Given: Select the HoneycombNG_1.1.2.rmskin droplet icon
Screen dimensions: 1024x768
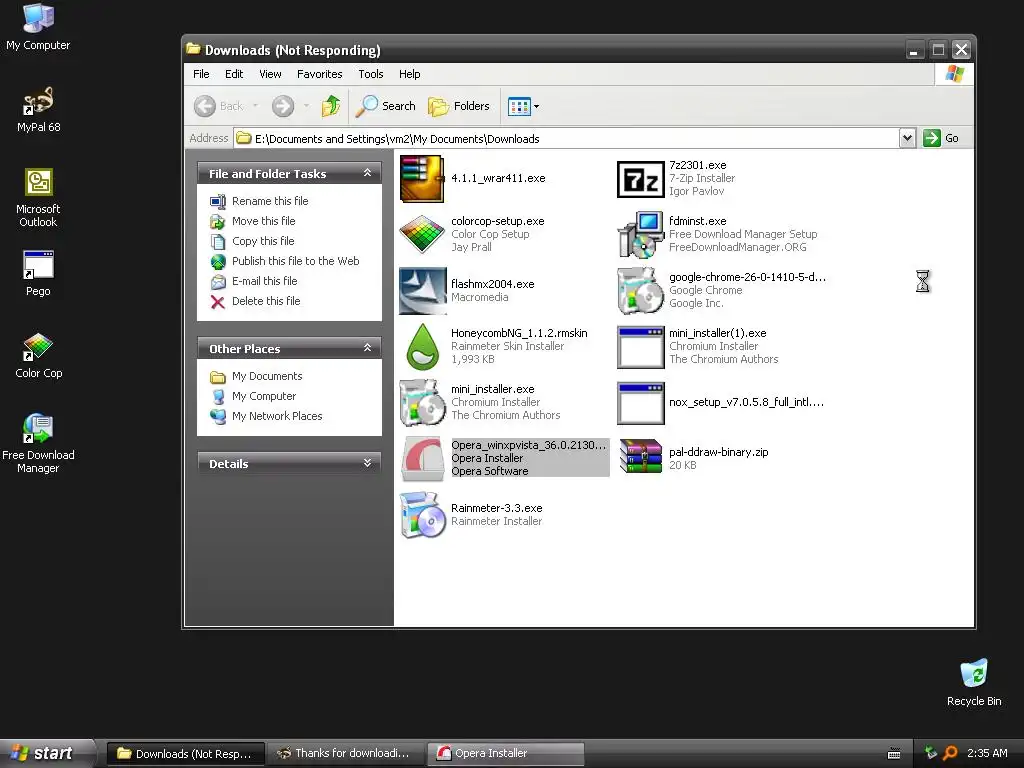Looking at the screenshot, I should (x=423, y=347).
